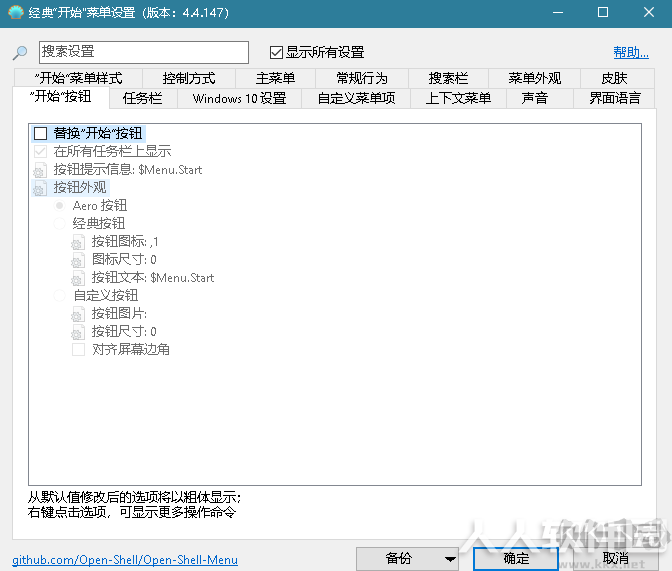Click the settings icon beside 按钮外观
672x571 pixels.
pos(40,188)
